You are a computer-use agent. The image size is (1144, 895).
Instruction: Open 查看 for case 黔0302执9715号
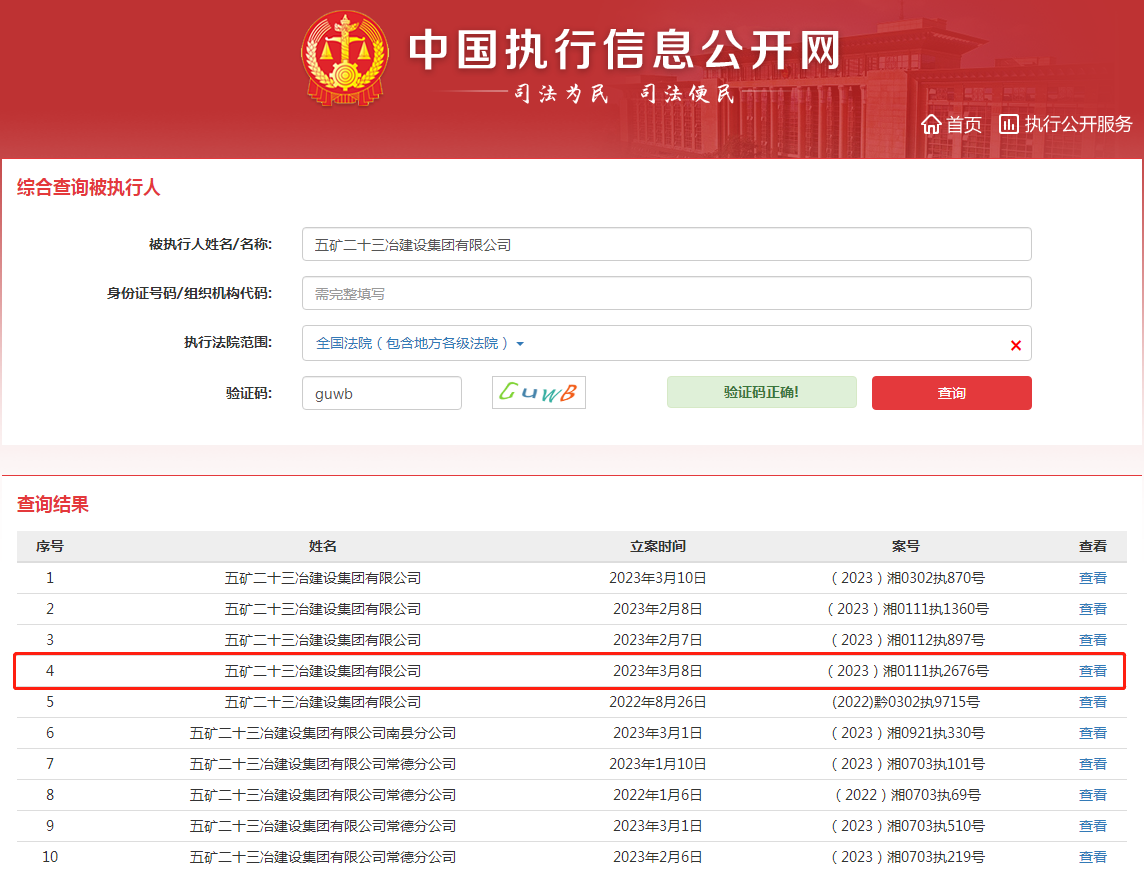pyautogui.click(x=1093, y=702)
